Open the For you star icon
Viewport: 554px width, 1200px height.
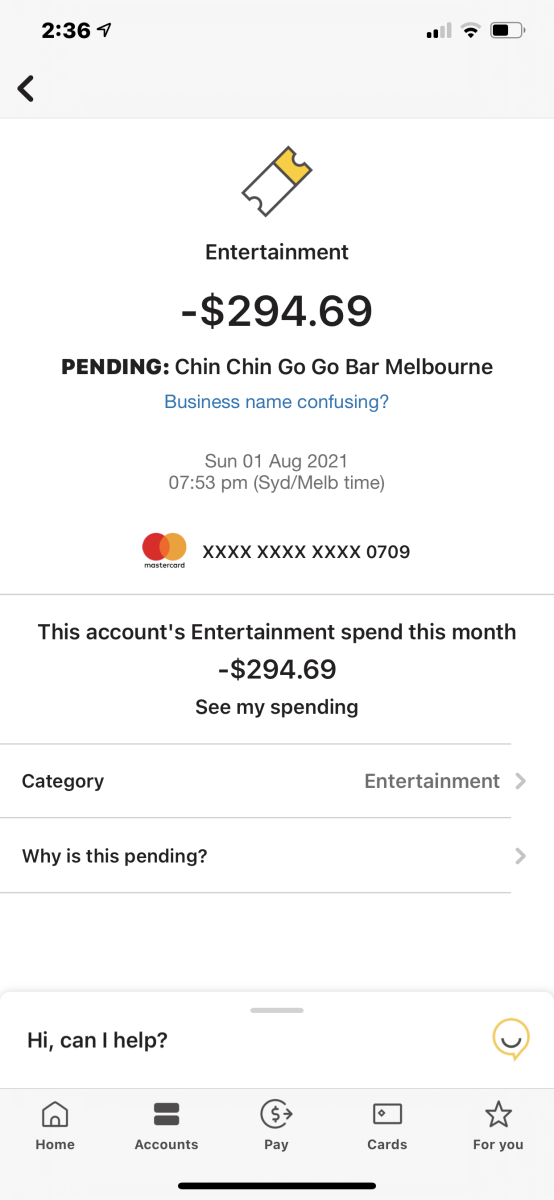point(498,1114)
